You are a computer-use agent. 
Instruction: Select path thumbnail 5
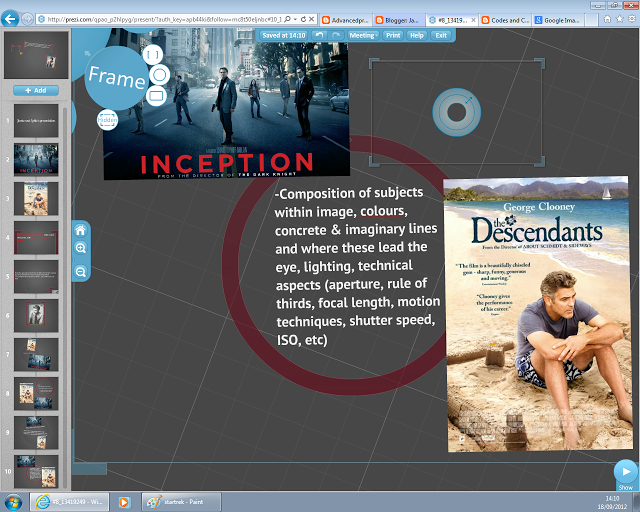tap(36, 276)
